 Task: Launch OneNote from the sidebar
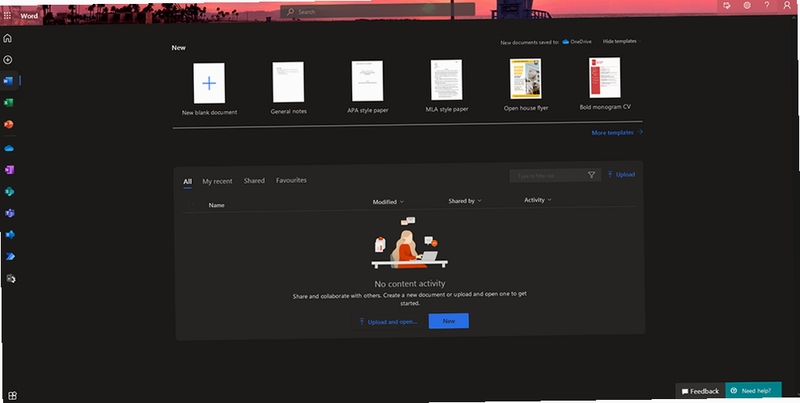[9, 170]
